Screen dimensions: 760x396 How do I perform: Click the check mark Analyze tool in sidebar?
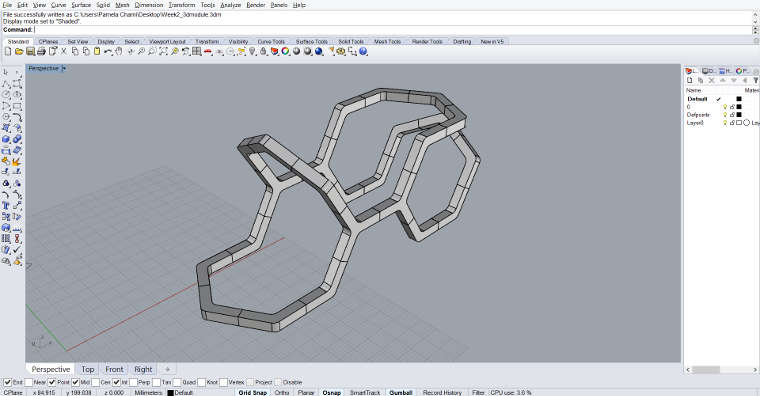coord(17,250)
